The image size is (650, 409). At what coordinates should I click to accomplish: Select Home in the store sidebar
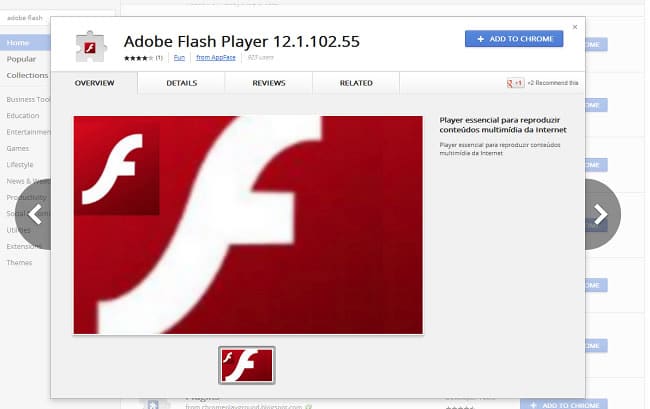[x=18, y=43]
